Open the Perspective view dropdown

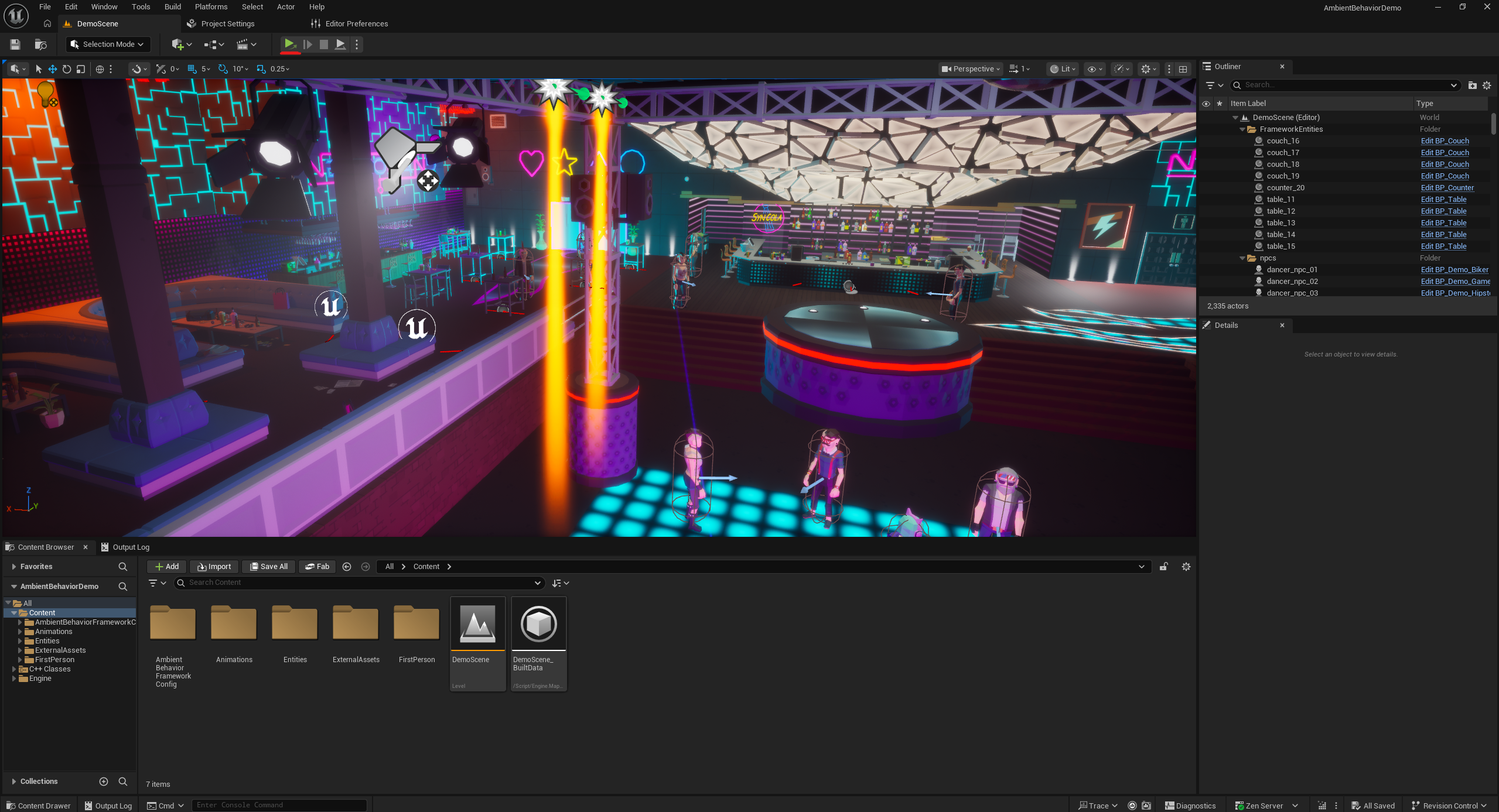tap(969, 68)
